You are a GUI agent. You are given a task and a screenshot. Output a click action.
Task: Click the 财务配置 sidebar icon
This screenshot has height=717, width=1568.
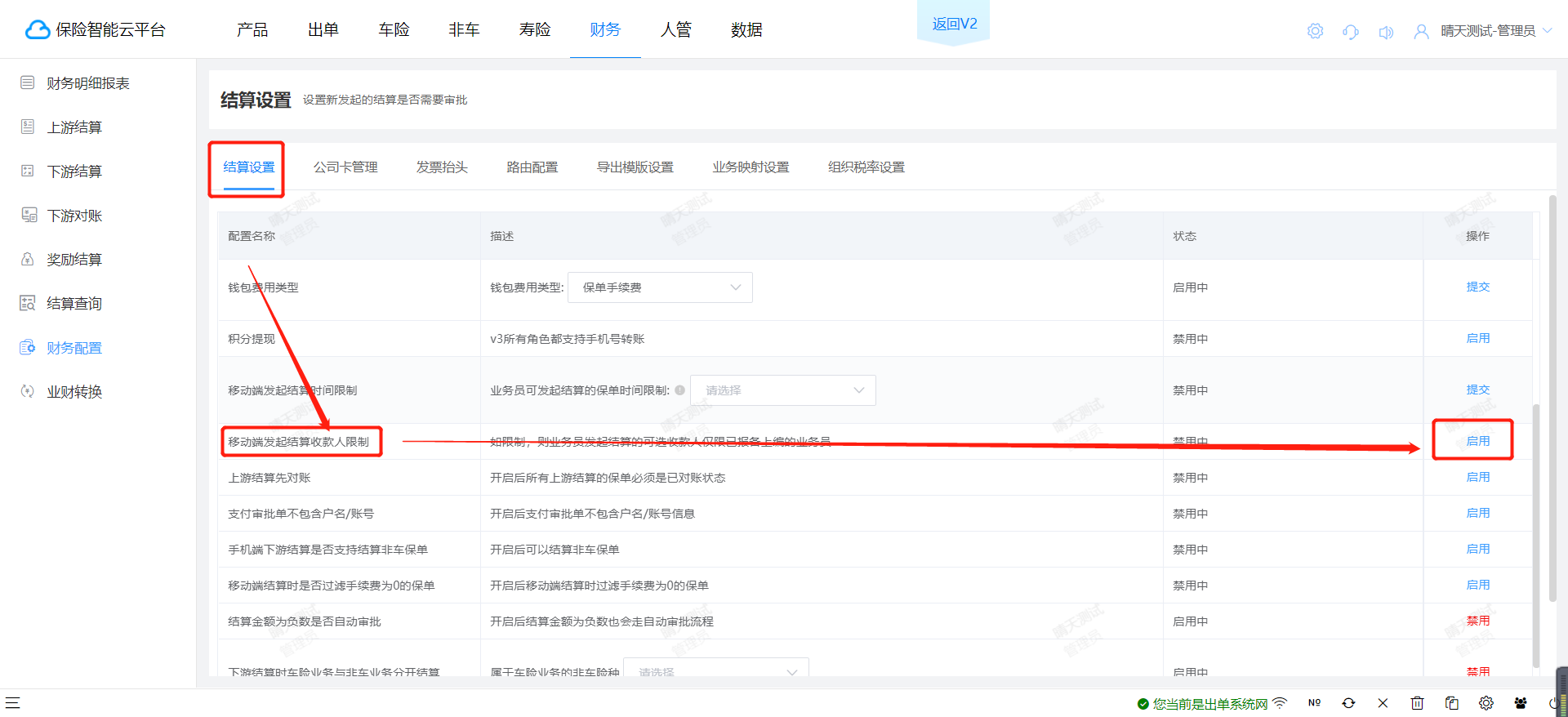pos(28,347)
